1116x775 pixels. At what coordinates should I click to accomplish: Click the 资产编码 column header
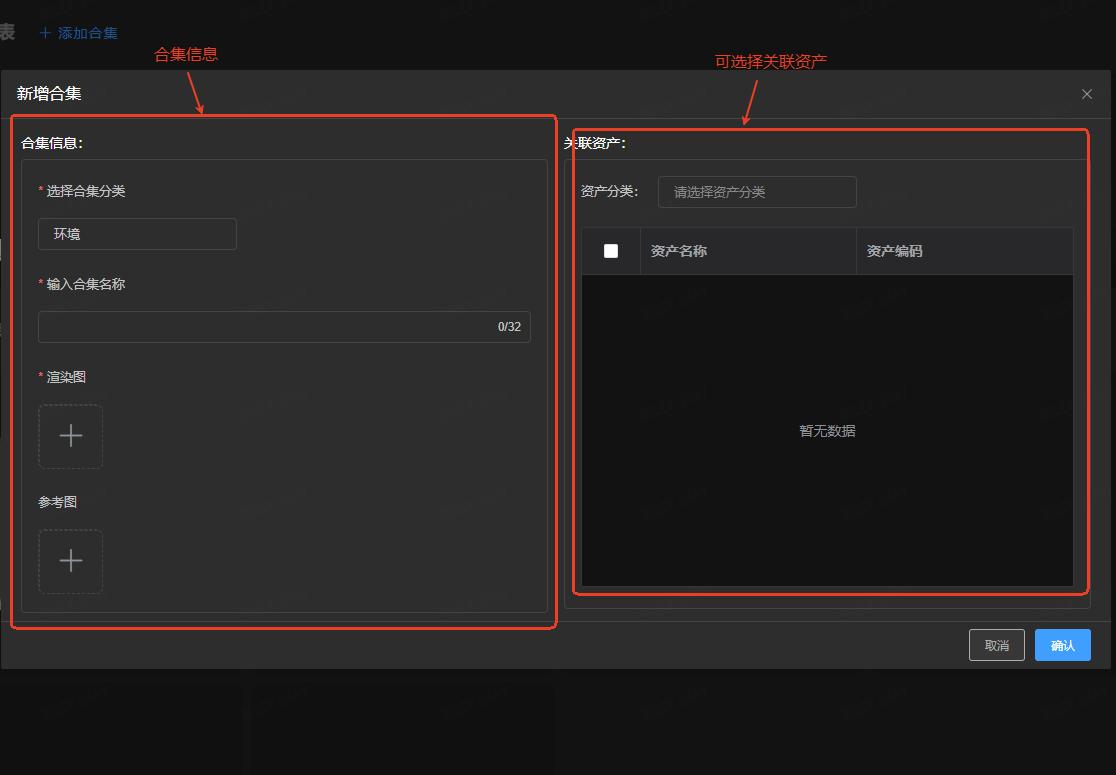tap(894, 251)
